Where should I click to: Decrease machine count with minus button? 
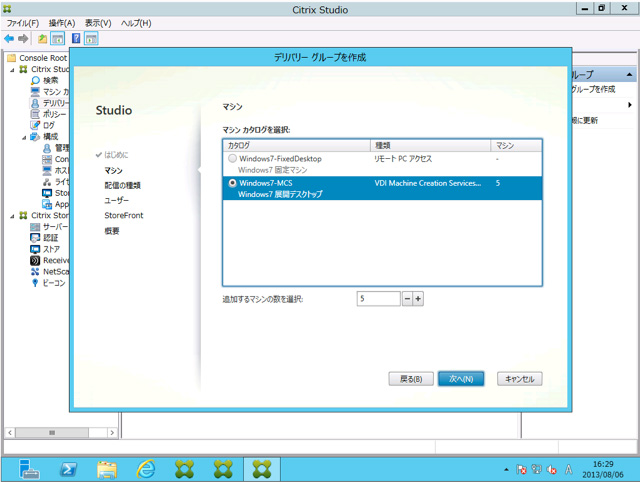[407, 299]
